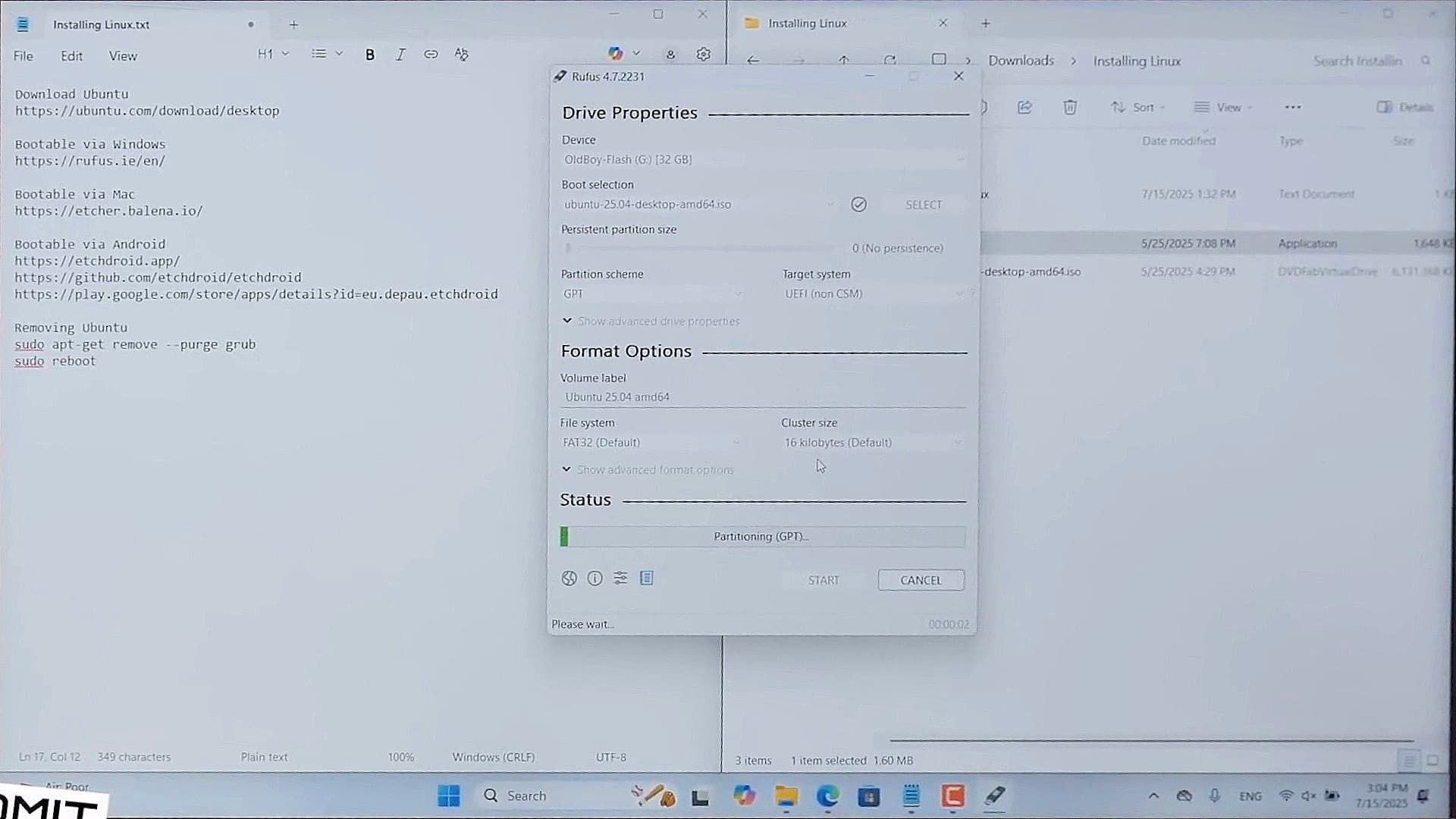Show the Rufus log icon
Image resolution: width=1456 pixels, height=819 pixels.
646,579
